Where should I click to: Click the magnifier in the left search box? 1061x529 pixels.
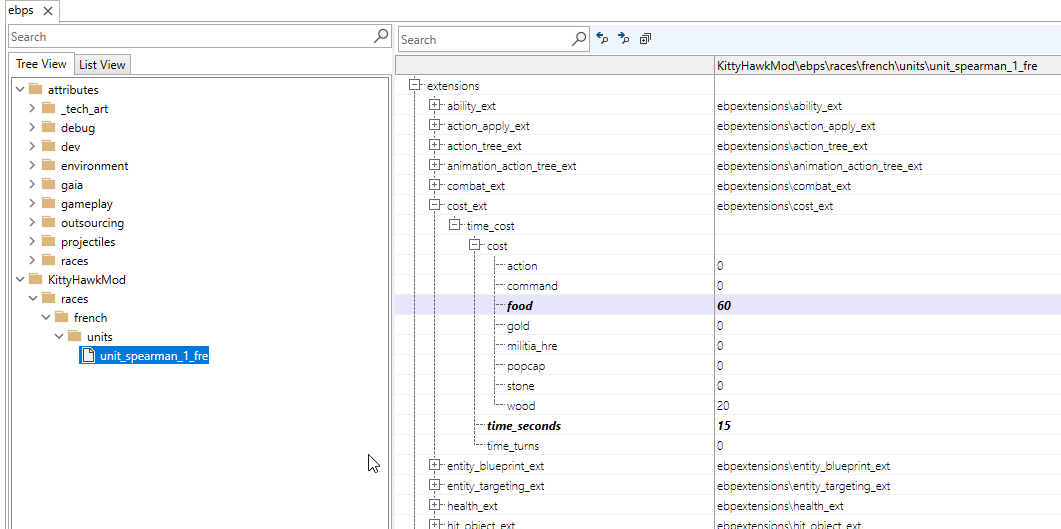(381, 36)
